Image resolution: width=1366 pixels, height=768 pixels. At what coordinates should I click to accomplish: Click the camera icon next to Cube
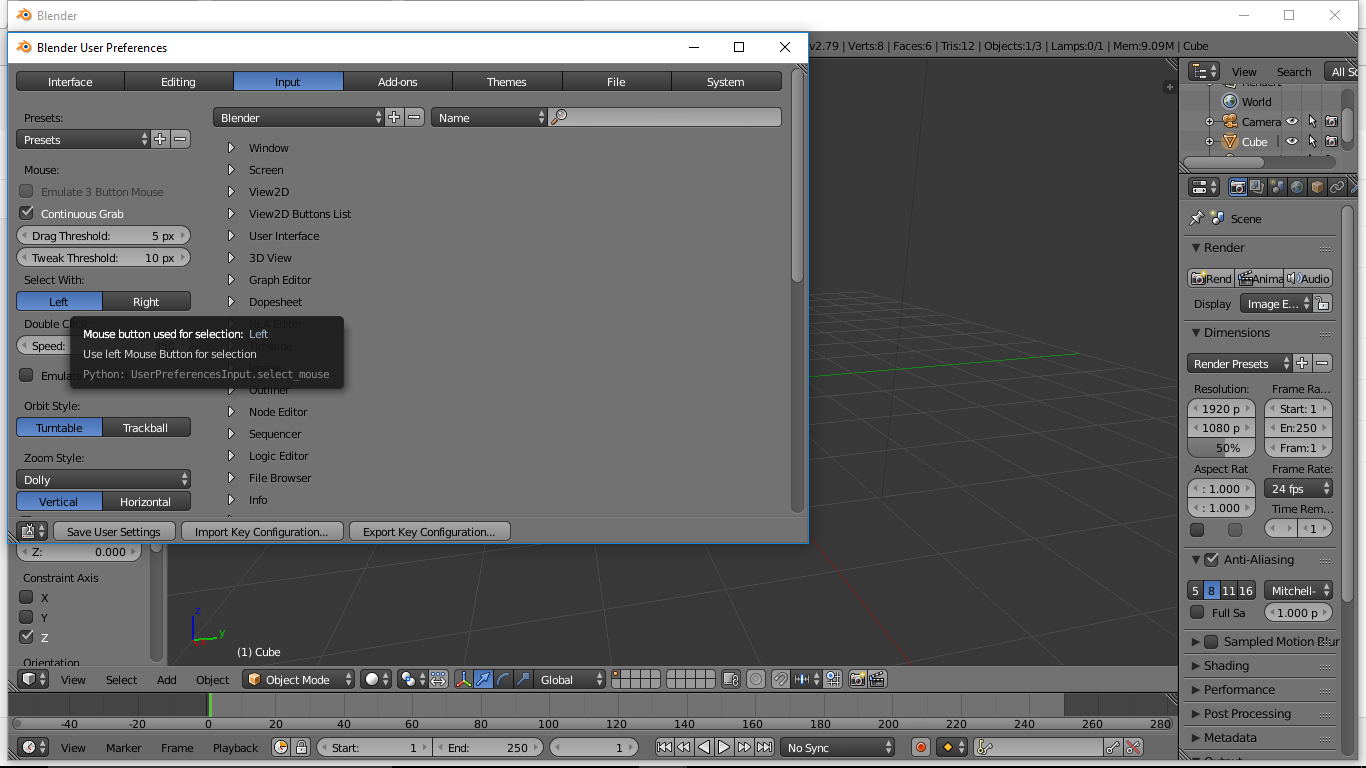[1332, 141]
